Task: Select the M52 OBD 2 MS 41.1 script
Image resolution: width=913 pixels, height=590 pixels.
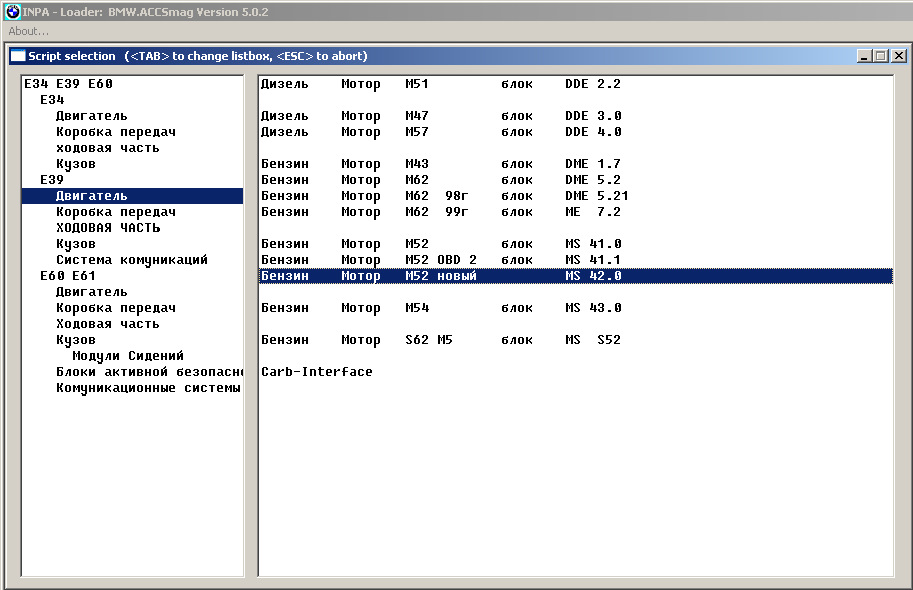Action: 575,260
